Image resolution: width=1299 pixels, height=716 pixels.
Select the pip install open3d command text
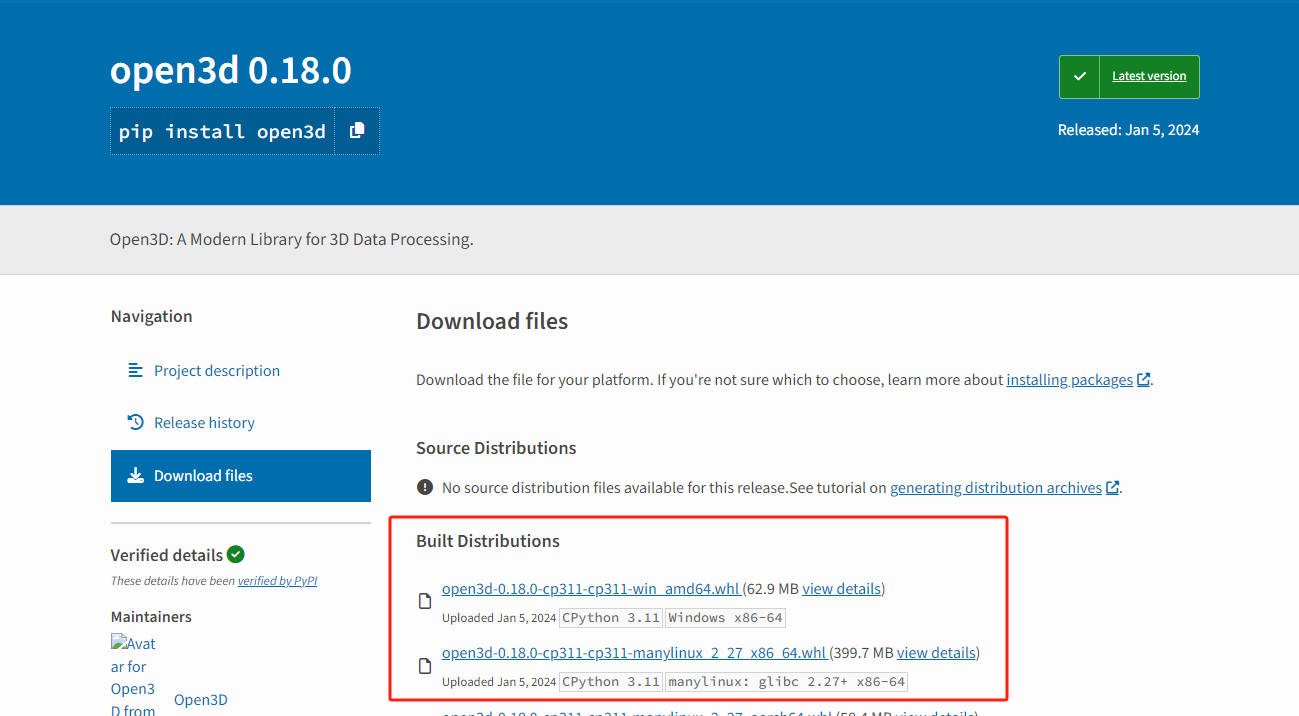coord(222,132)
